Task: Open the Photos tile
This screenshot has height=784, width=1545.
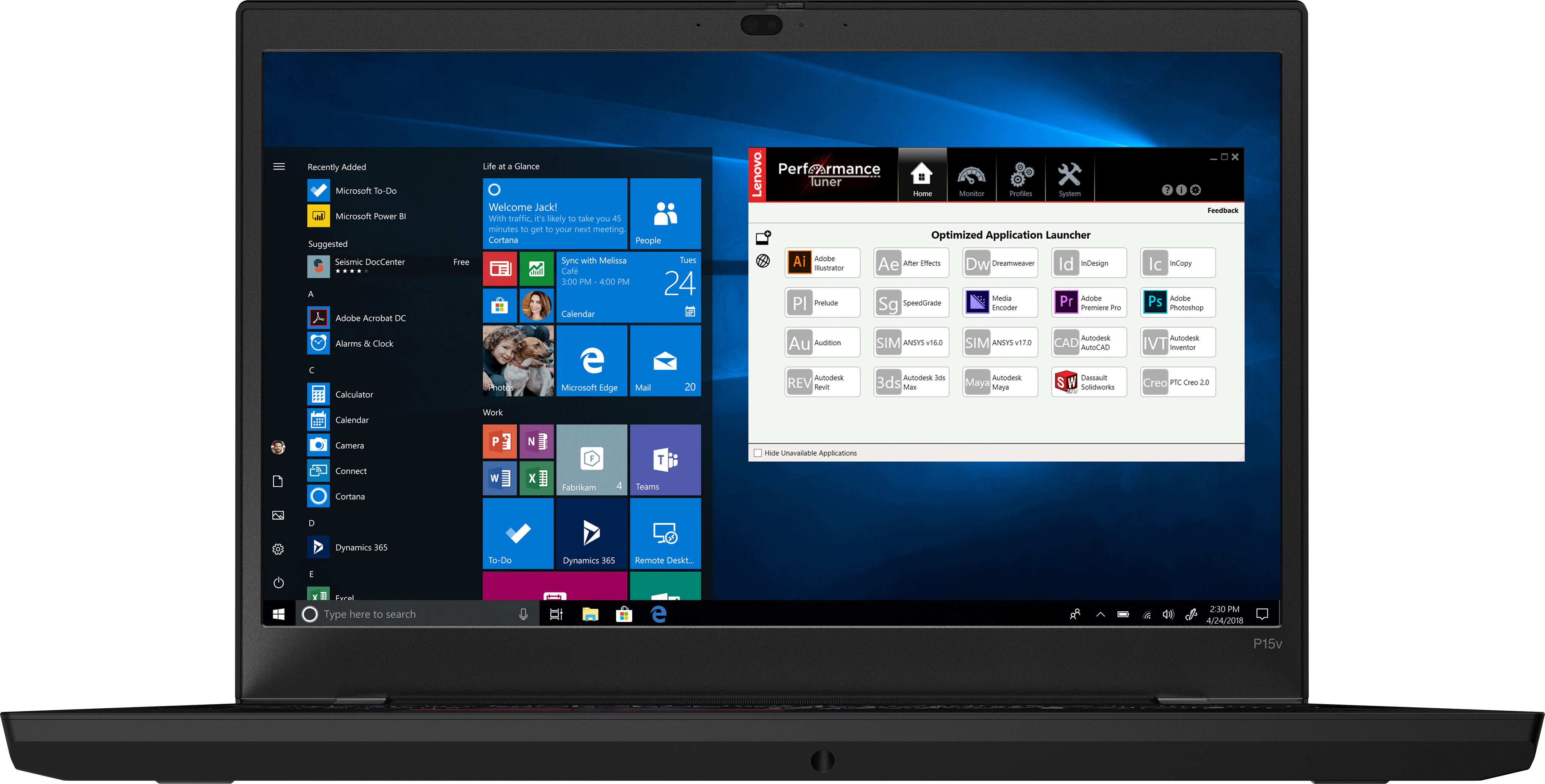Action: (x=518, y=361)
